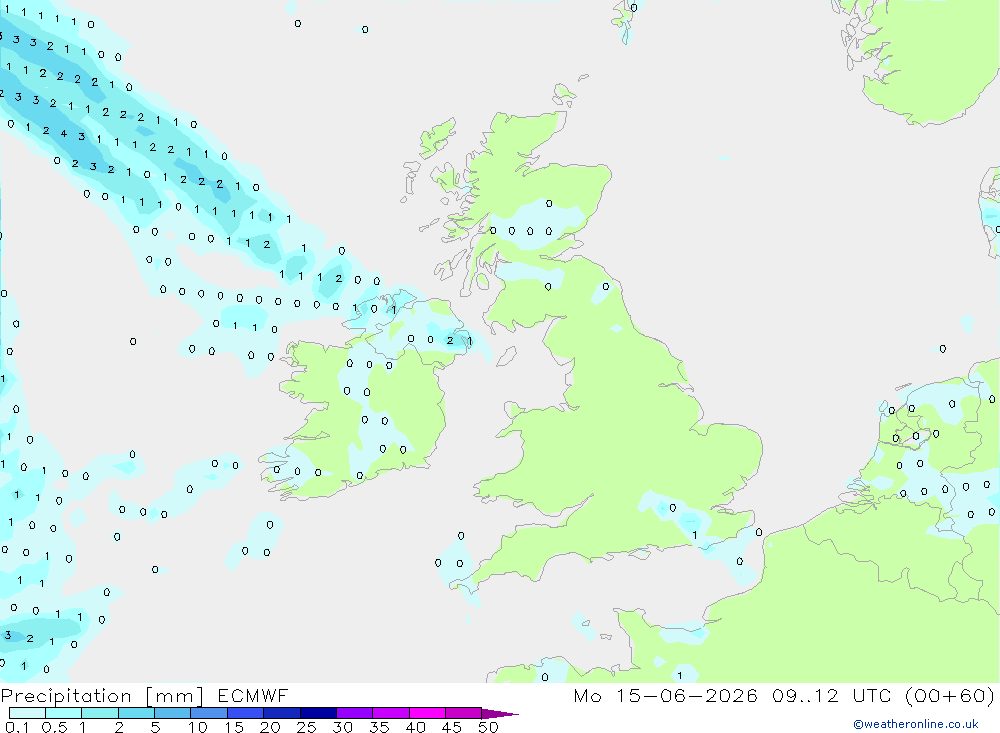Click the '25' legend scale label
Image resolution: width=1000 pixels, height=733 pixels.
point(307,727)
